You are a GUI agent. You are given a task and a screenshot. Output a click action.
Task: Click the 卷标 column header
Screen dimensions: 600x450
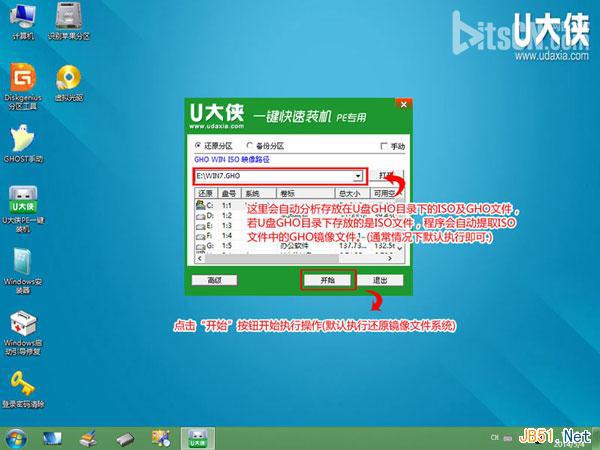tap(305, 193)
